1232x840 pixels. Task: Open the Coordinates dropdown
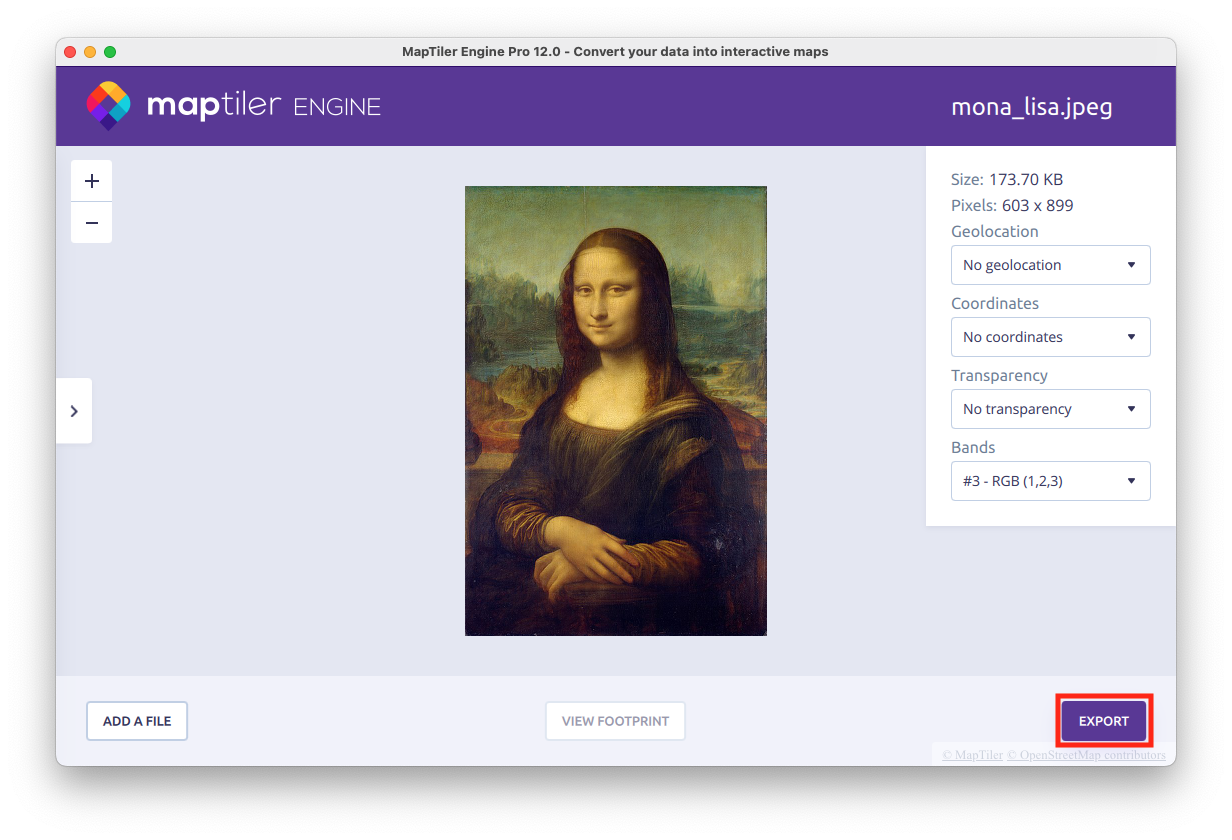click(1050, 337)
